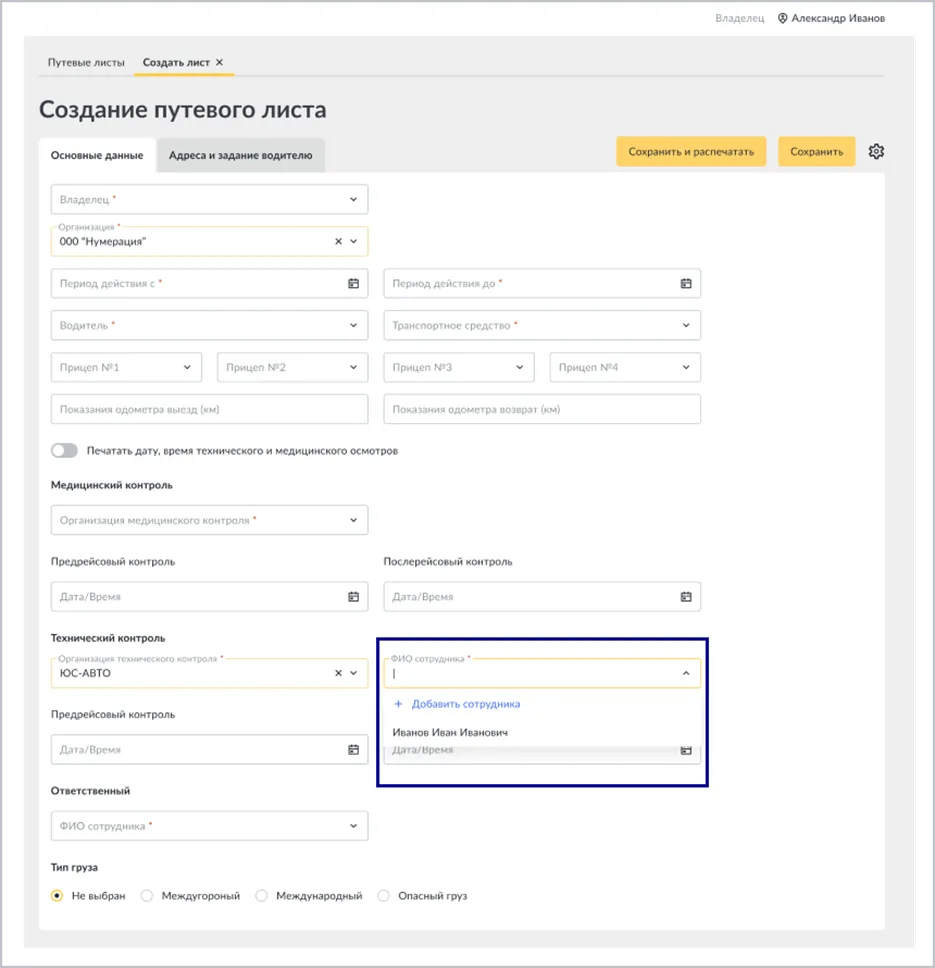935x968 pixels.
Task: Expand Организация технического контроля dropdown arrow
Action: pos(354,673)
